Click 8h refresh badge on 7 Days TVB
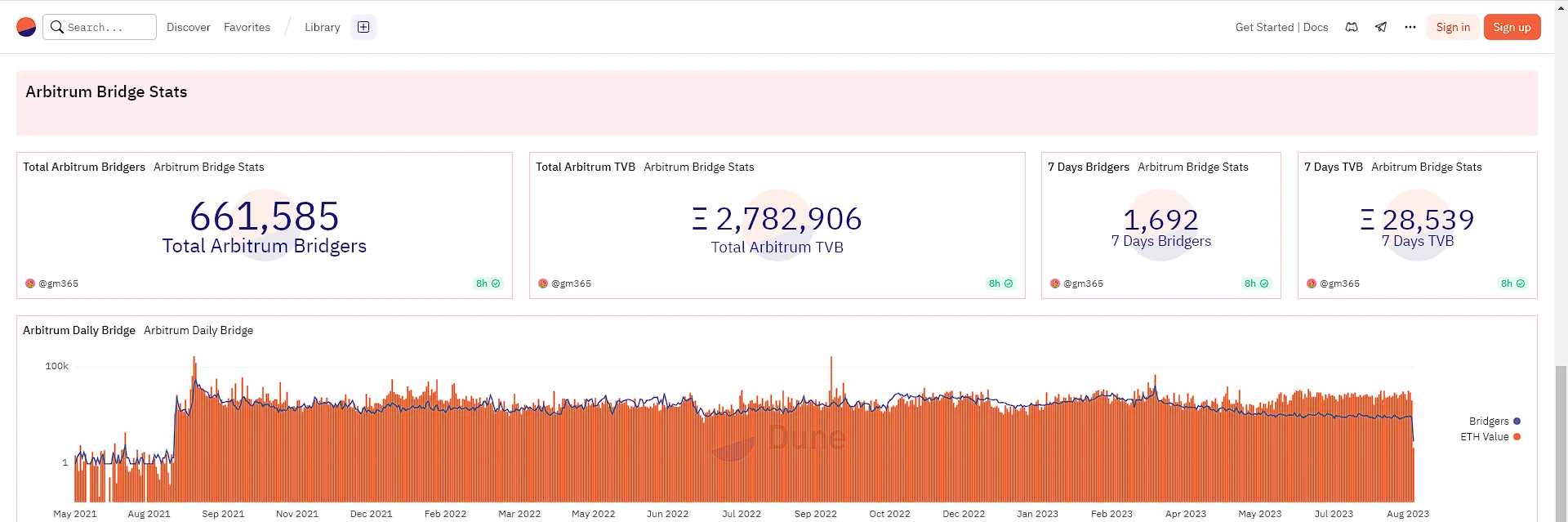 click(x=1513, y=283)
